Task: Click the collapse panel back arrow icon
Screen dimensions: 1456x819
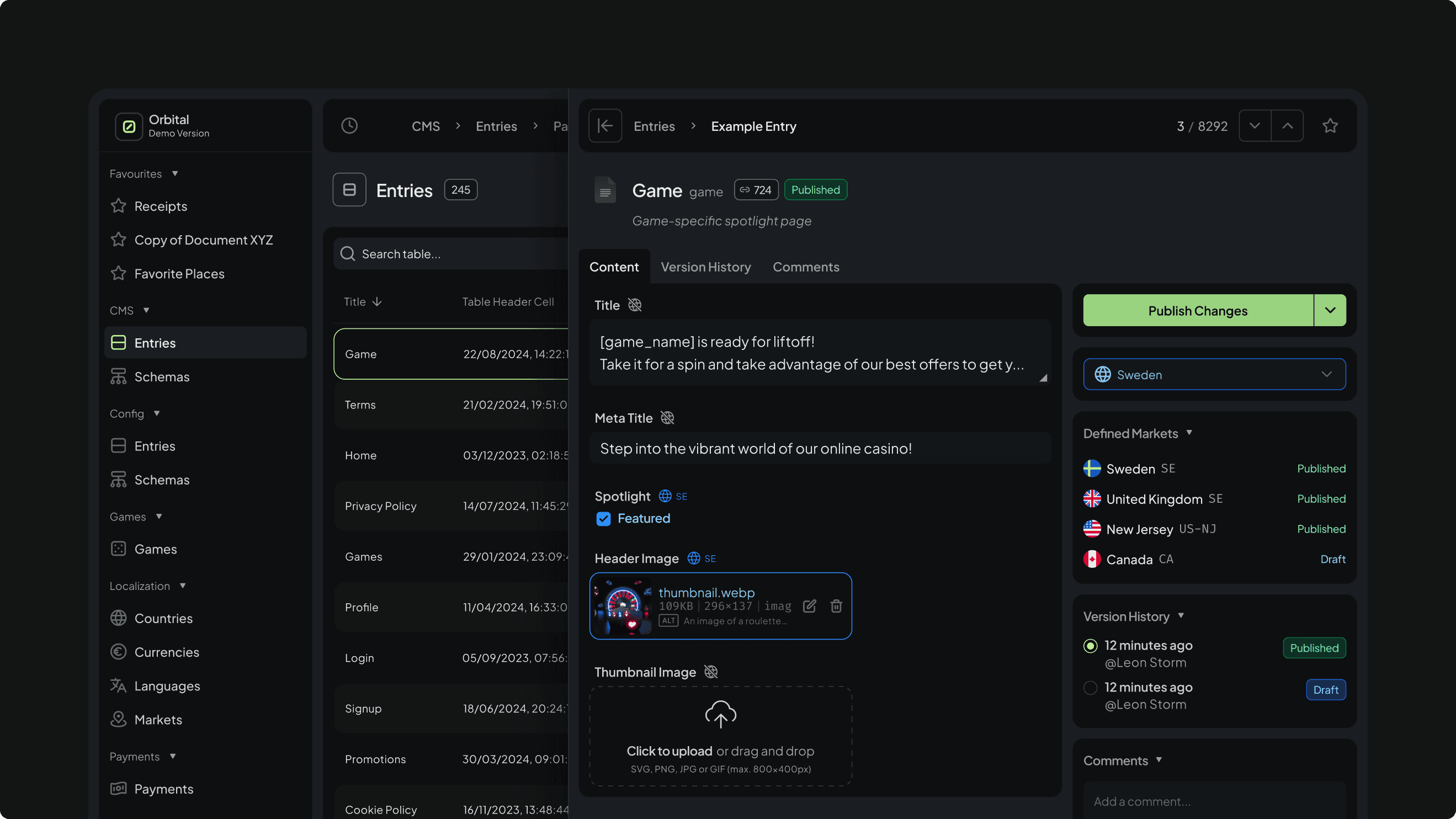Action: point(605,125)
